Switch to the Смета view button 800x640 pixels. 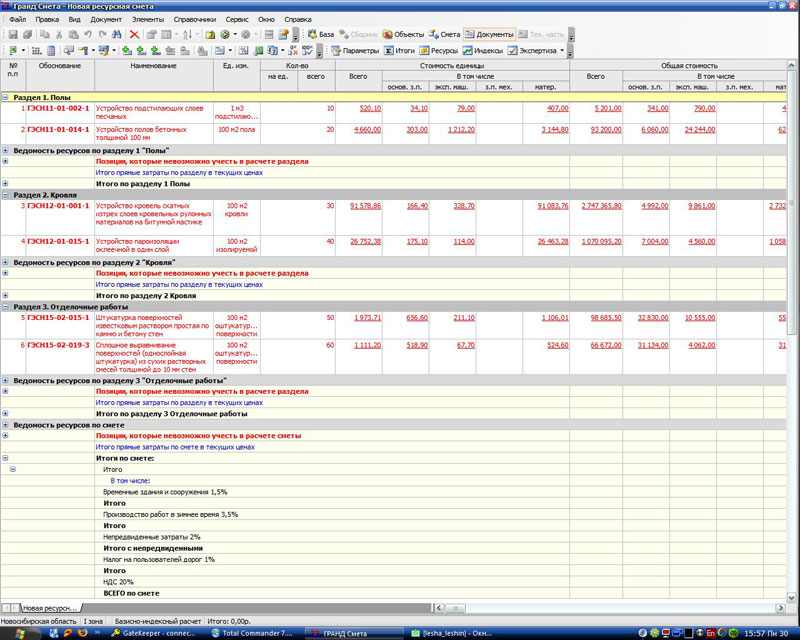click(444, 34)
